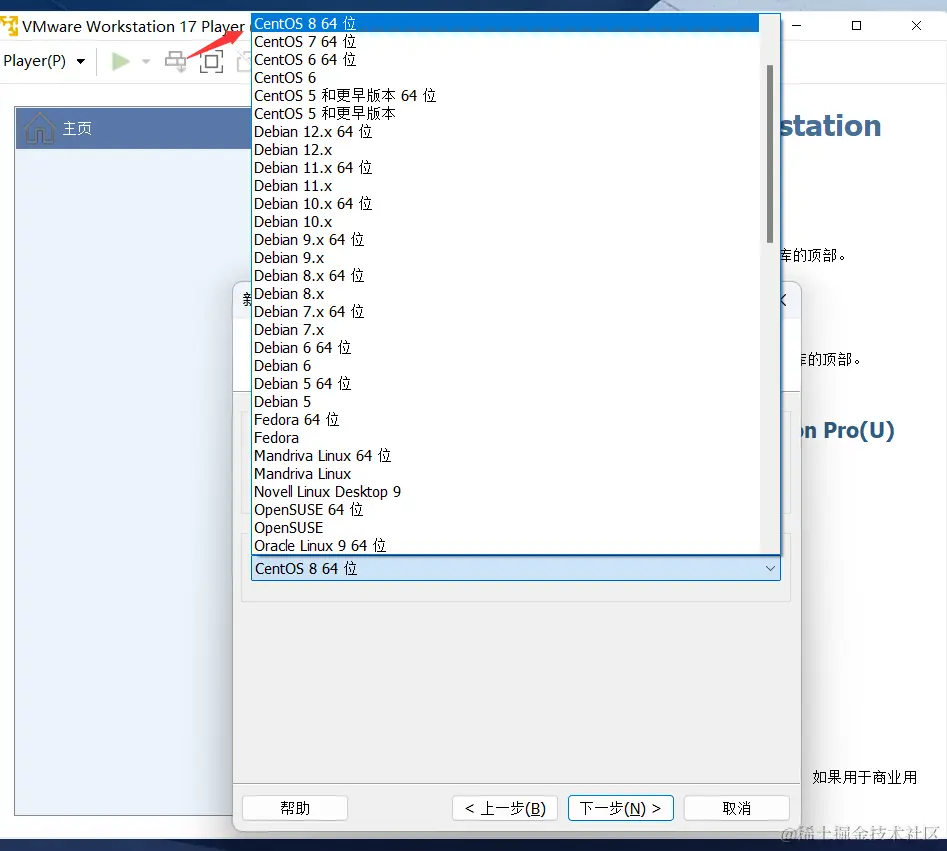Select the OpenSUSE entry

pyautogui.click(x=505, y=528)
